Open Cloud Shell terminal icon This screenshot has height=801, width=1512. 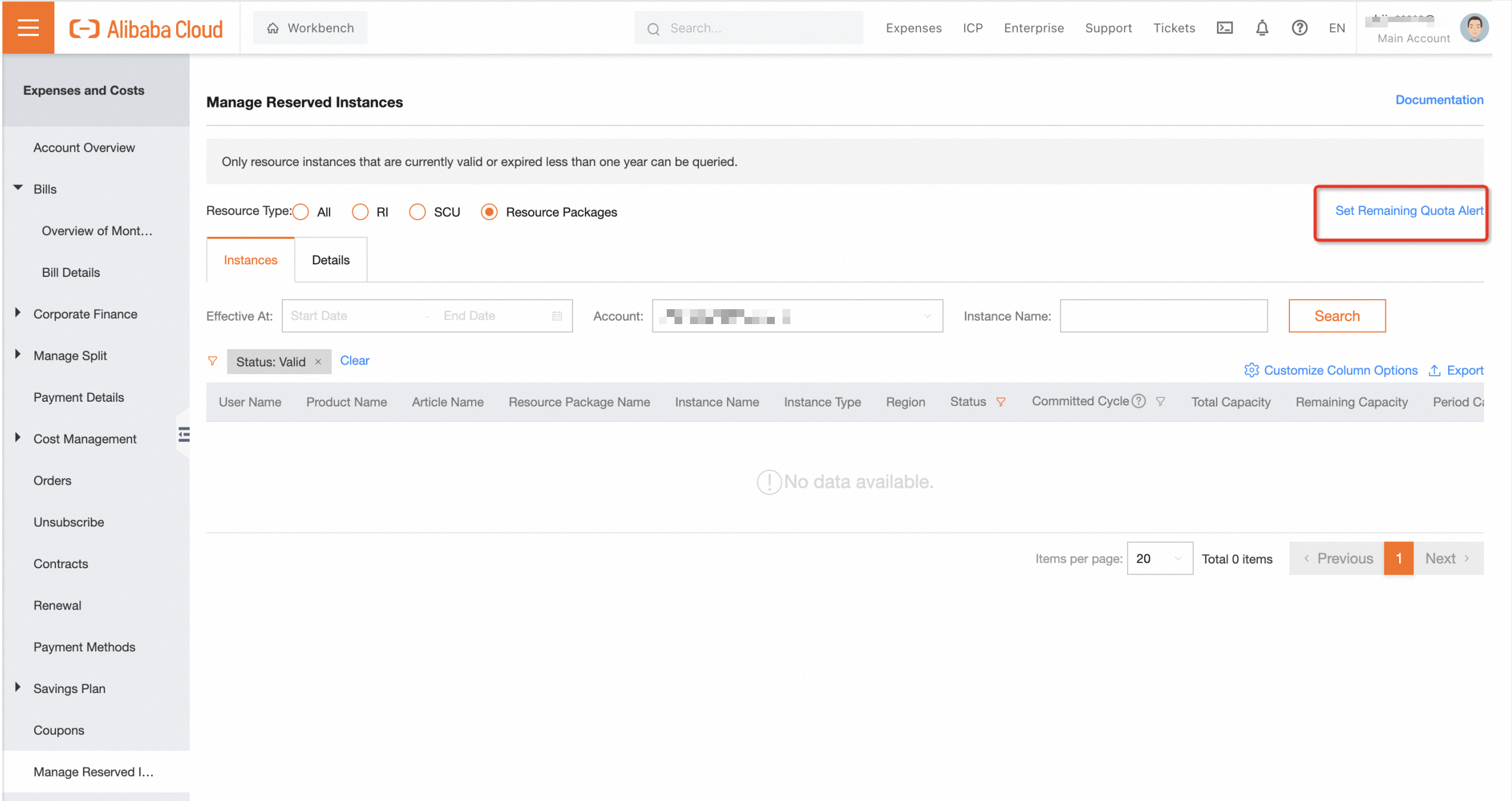tap(1224, 28)
